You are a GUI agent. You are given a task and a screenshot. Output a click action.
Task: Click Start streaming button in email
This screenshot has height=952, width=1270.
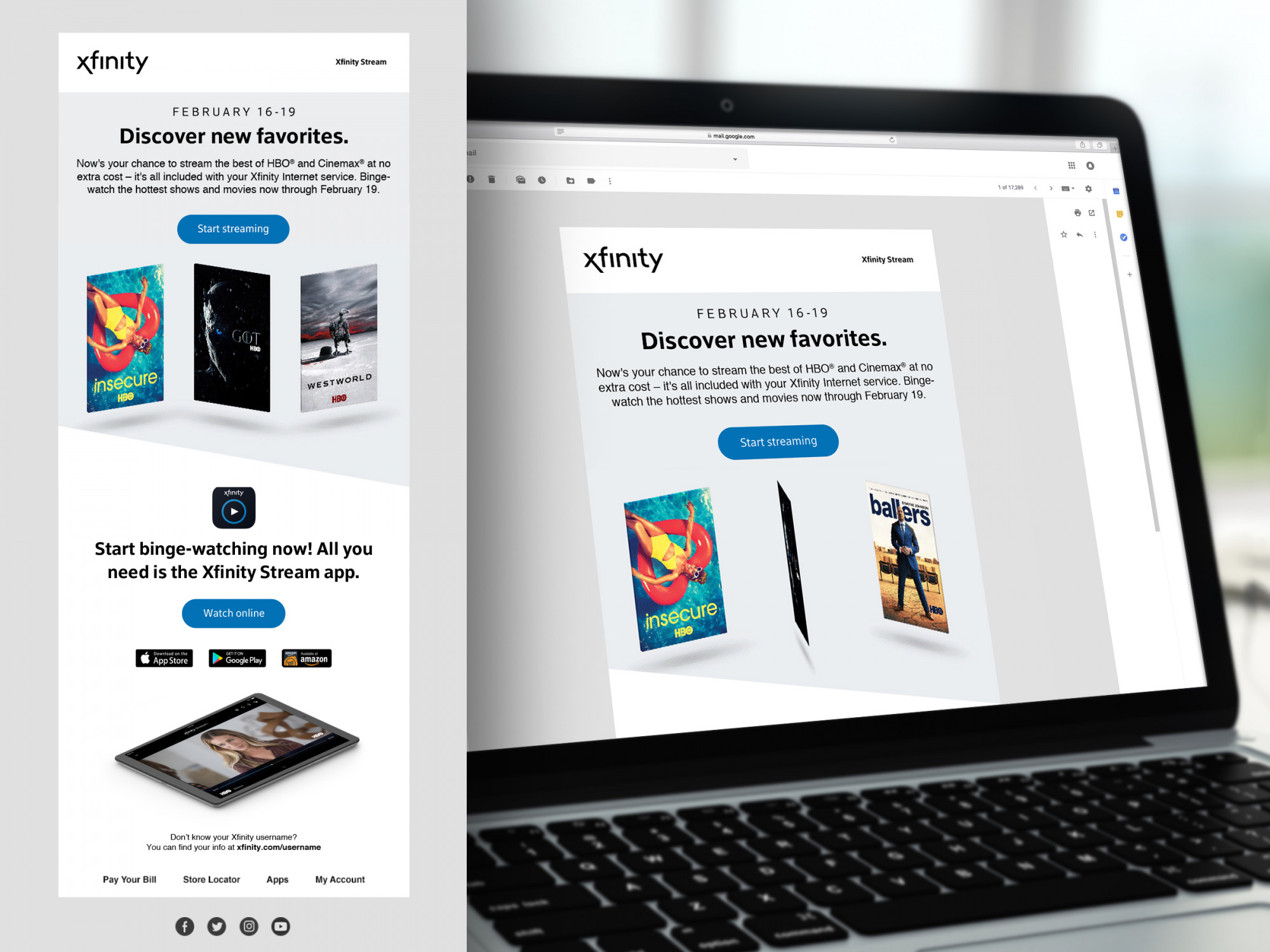[x=234, y=229]
